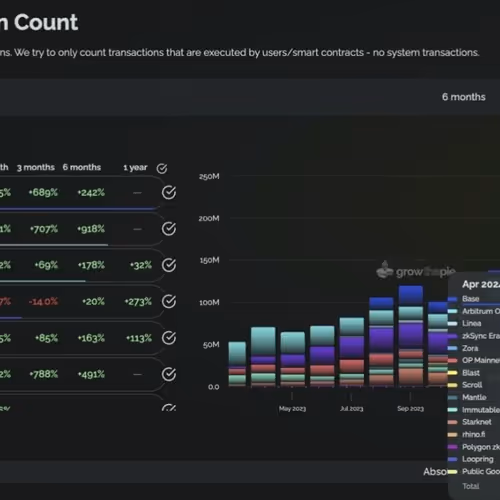Click the zkSync Era color swatch in tooltip

(452, 336)
